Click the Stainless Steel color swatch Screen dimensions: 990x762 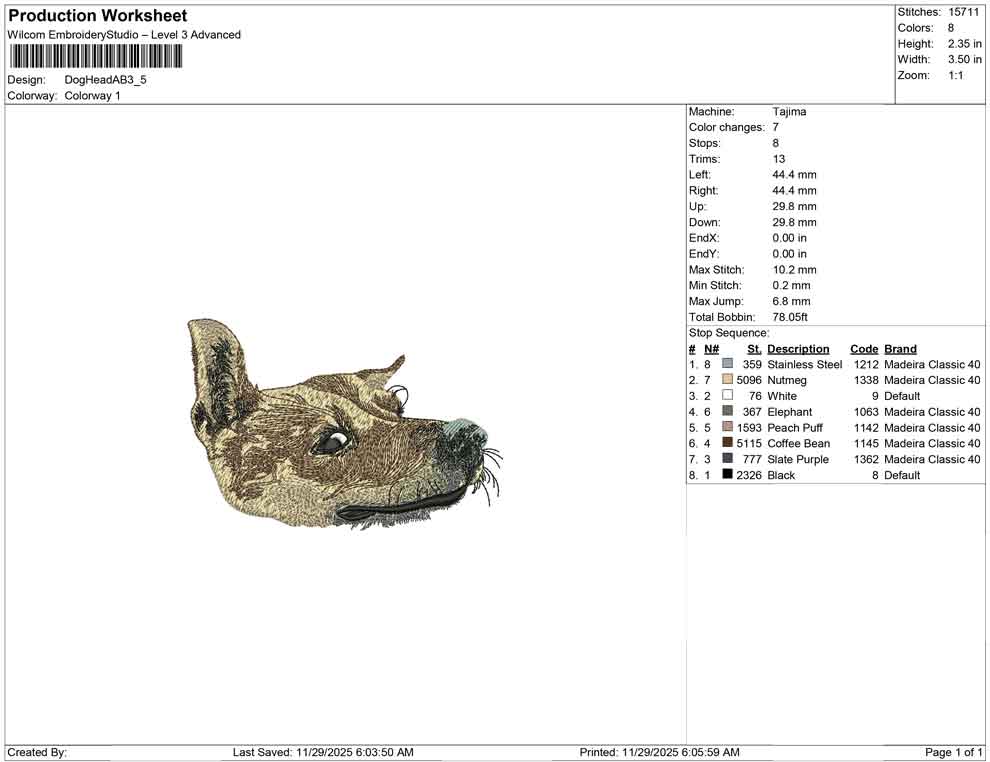coord(727,364)
